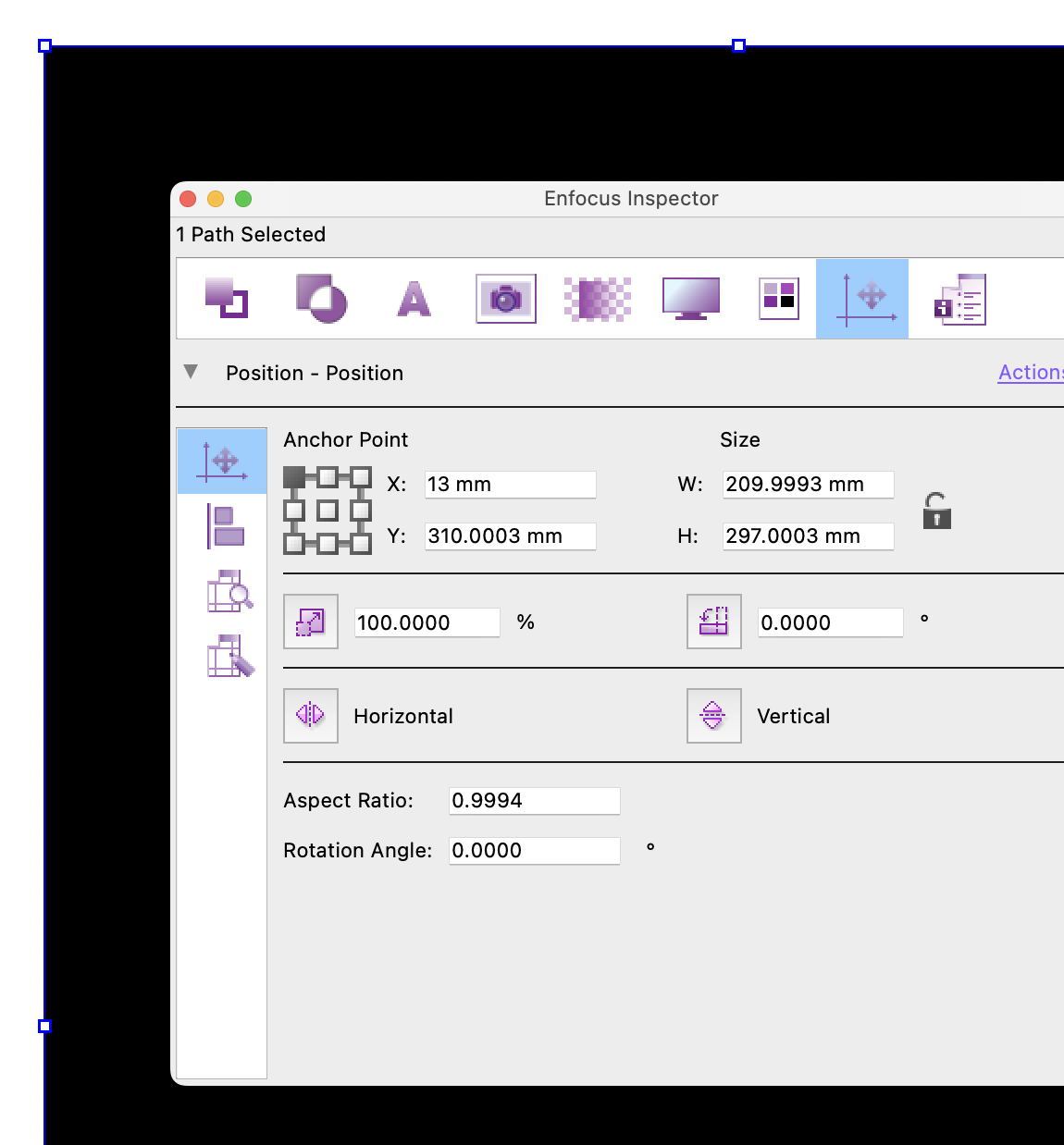Select the Position category in top toolbar

[862, 299]
